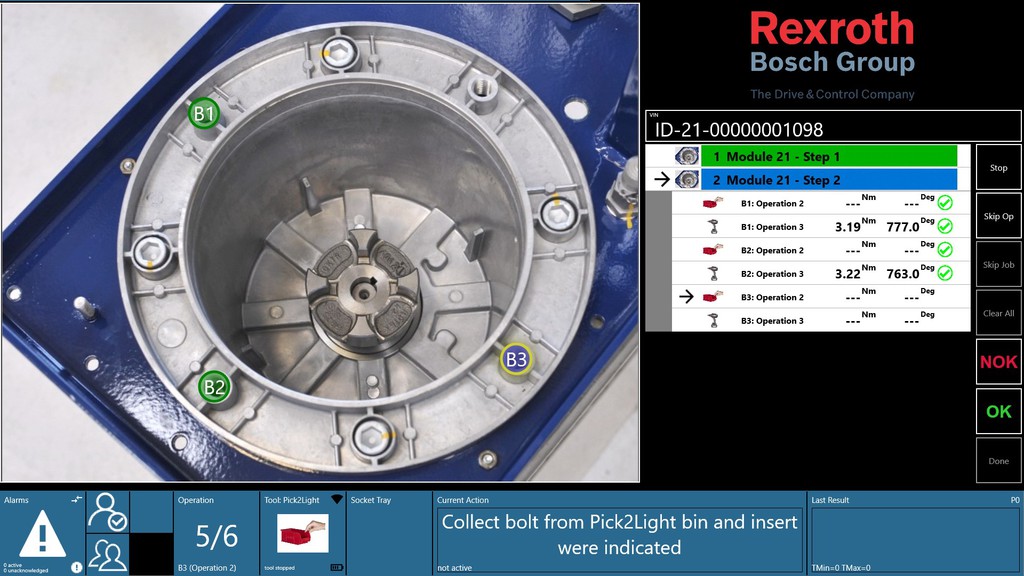Click the Socket Tray panel header

tap(370, 500)
